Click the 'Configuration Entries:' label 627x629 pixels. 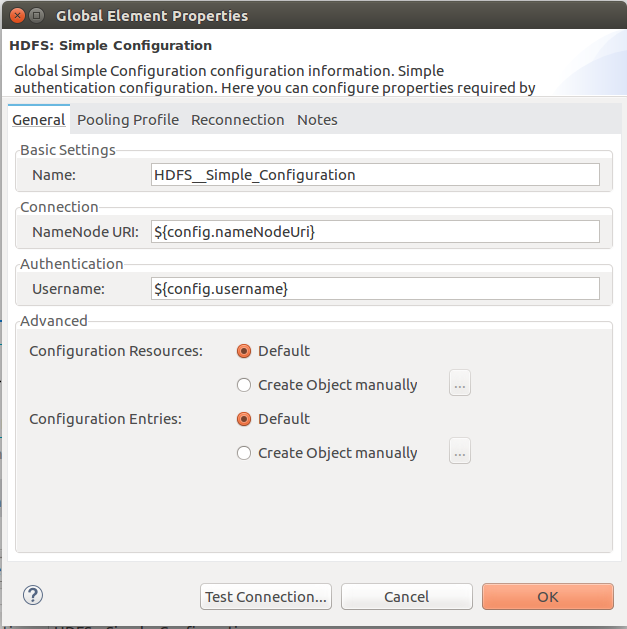pos(106,419)
